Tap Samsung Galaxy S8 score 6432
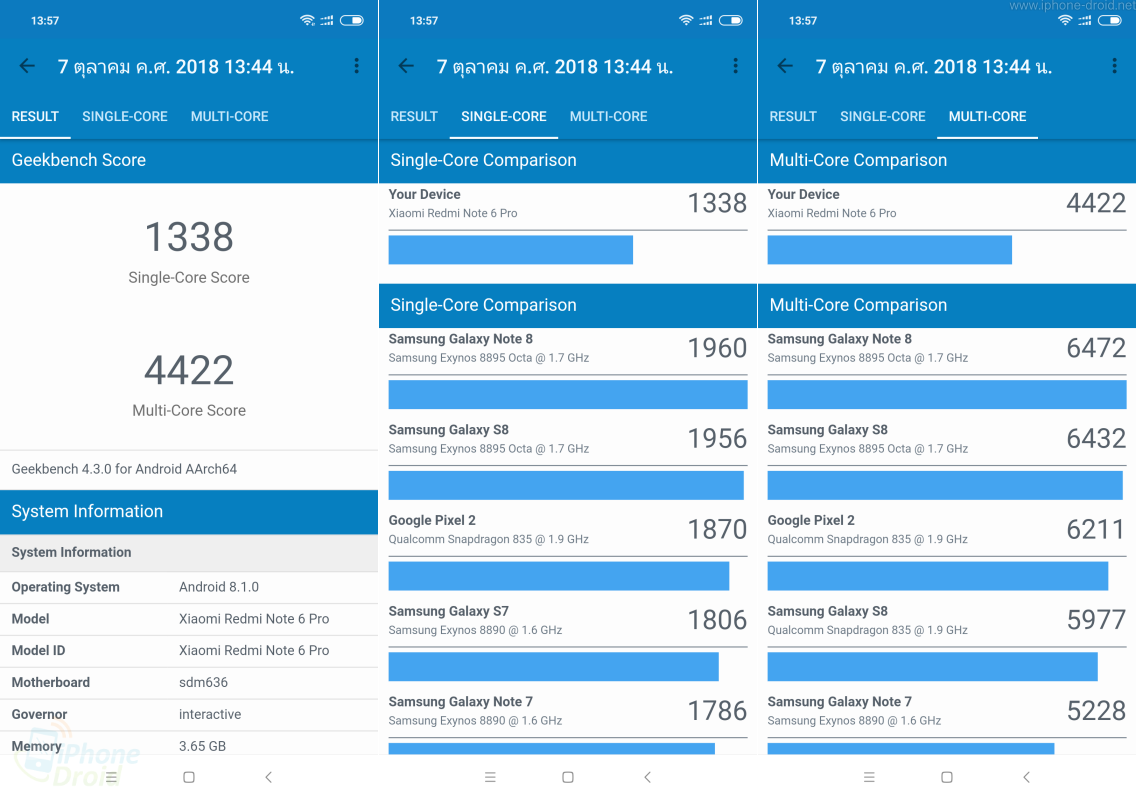Viewport: 1136px width, 800px height. [x=1096, y=439]
